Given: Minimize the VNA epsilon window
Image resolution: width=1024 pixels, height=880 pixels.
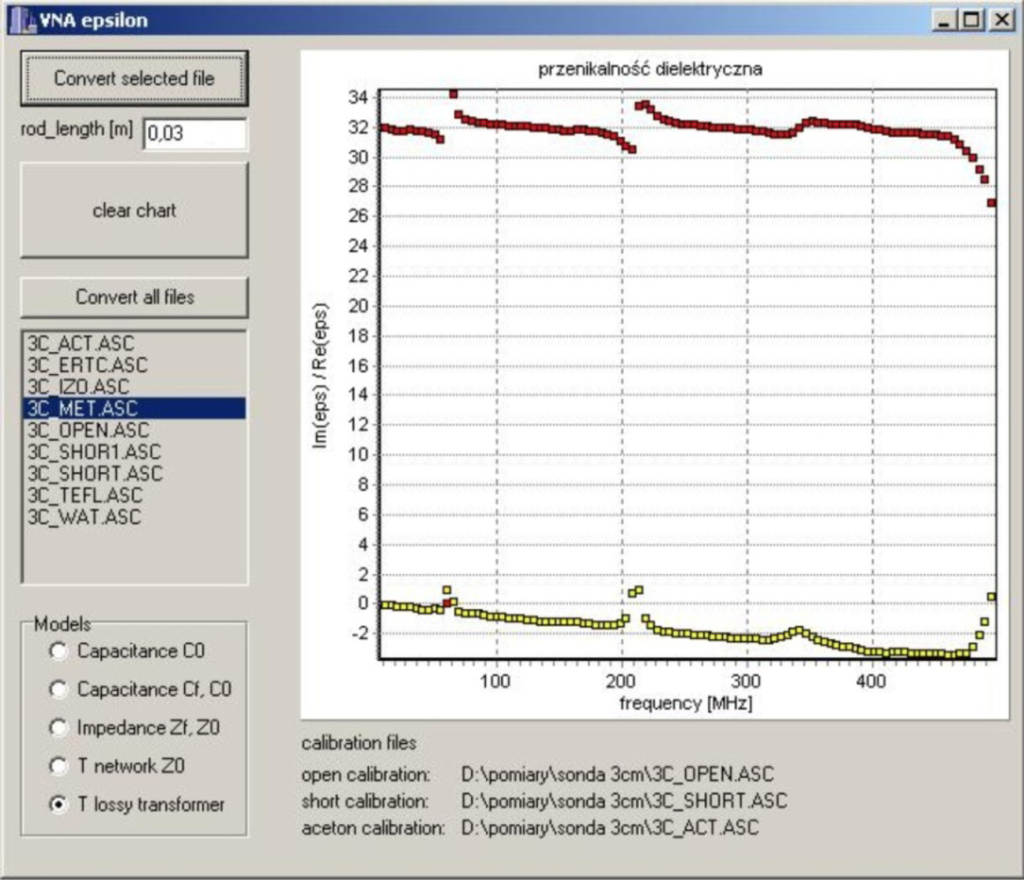Looking at the screenshot, I should click(x=946, y=19).
